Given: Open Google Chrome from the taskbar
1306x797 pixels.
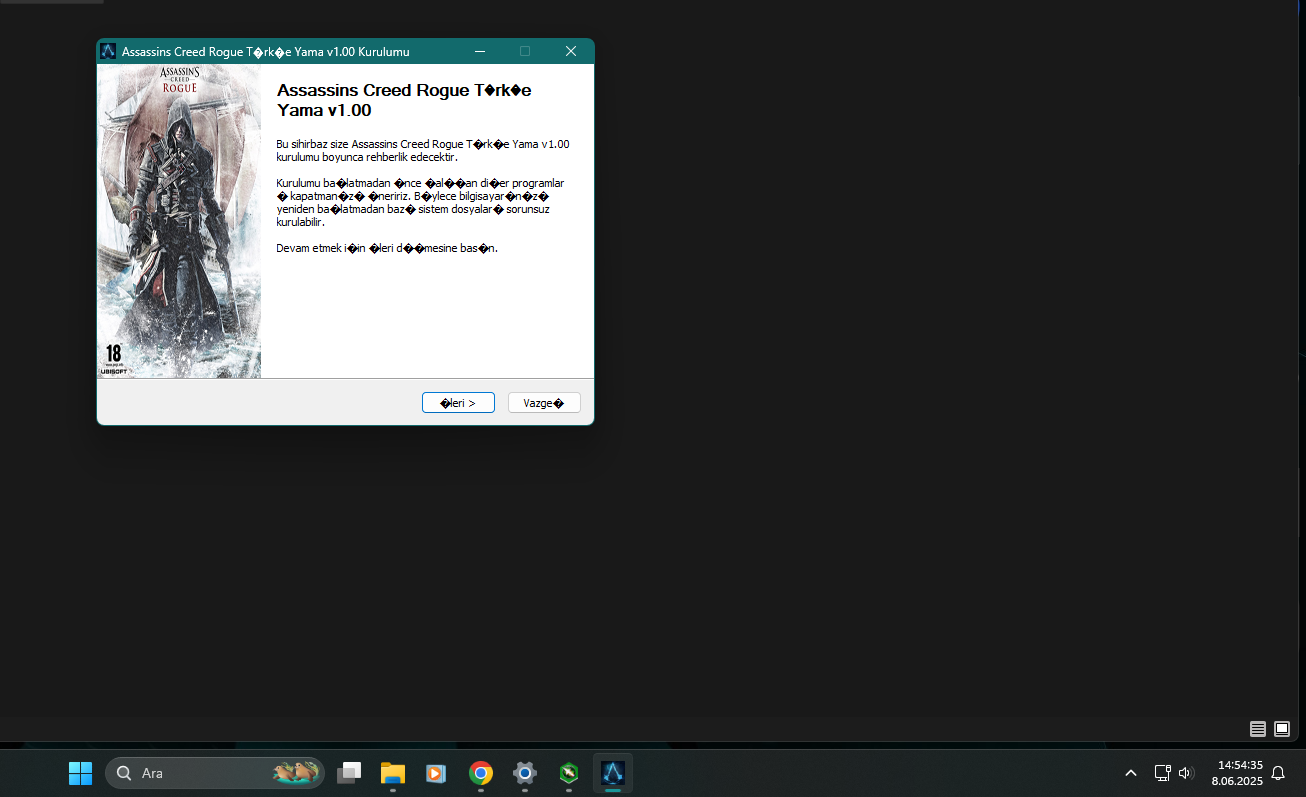Looking at the screenshot, I should click(481, 773).
